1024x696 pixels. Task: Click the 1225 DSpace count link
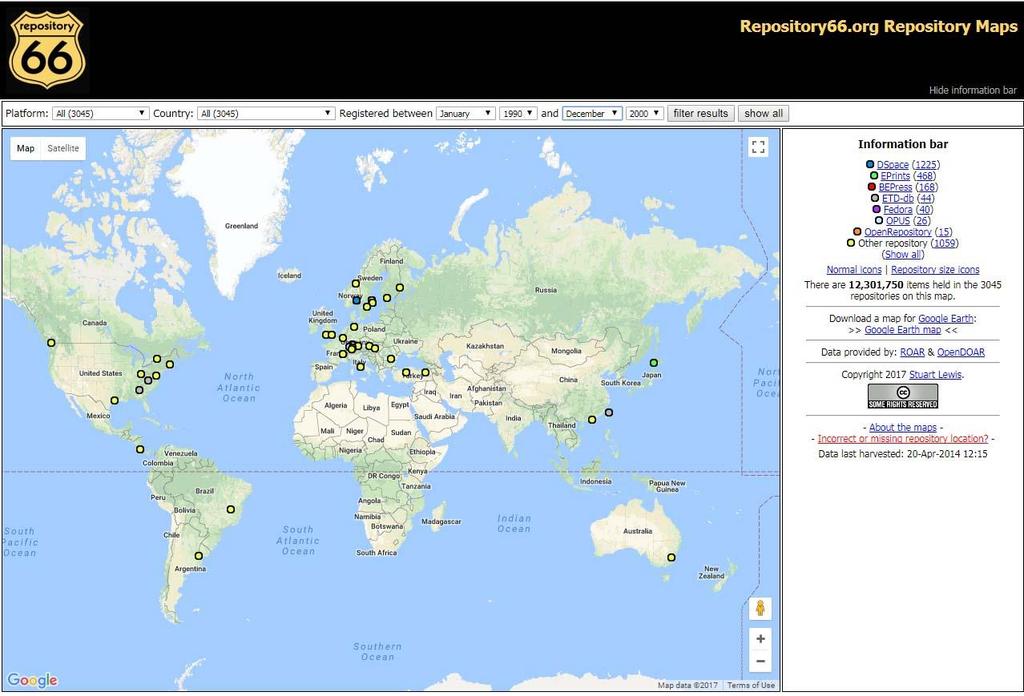point(926,165)
